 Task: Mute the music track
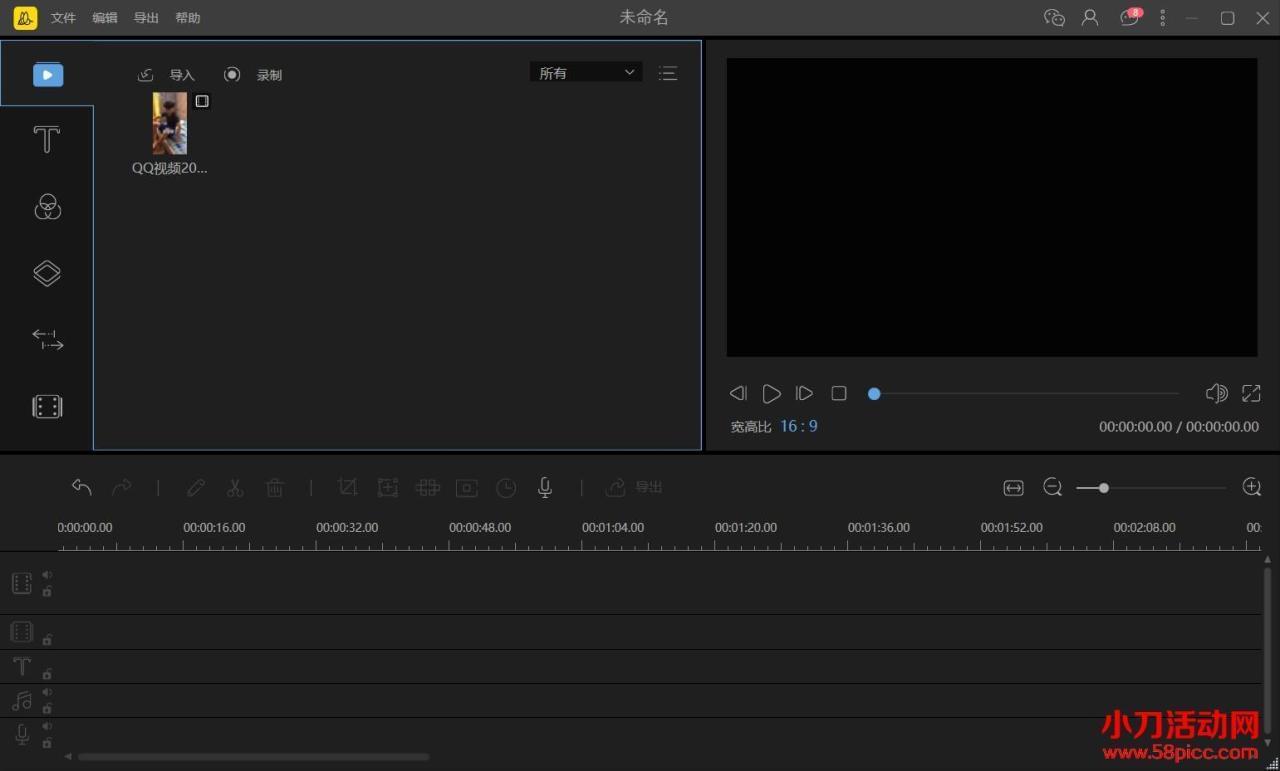point(47,692)
